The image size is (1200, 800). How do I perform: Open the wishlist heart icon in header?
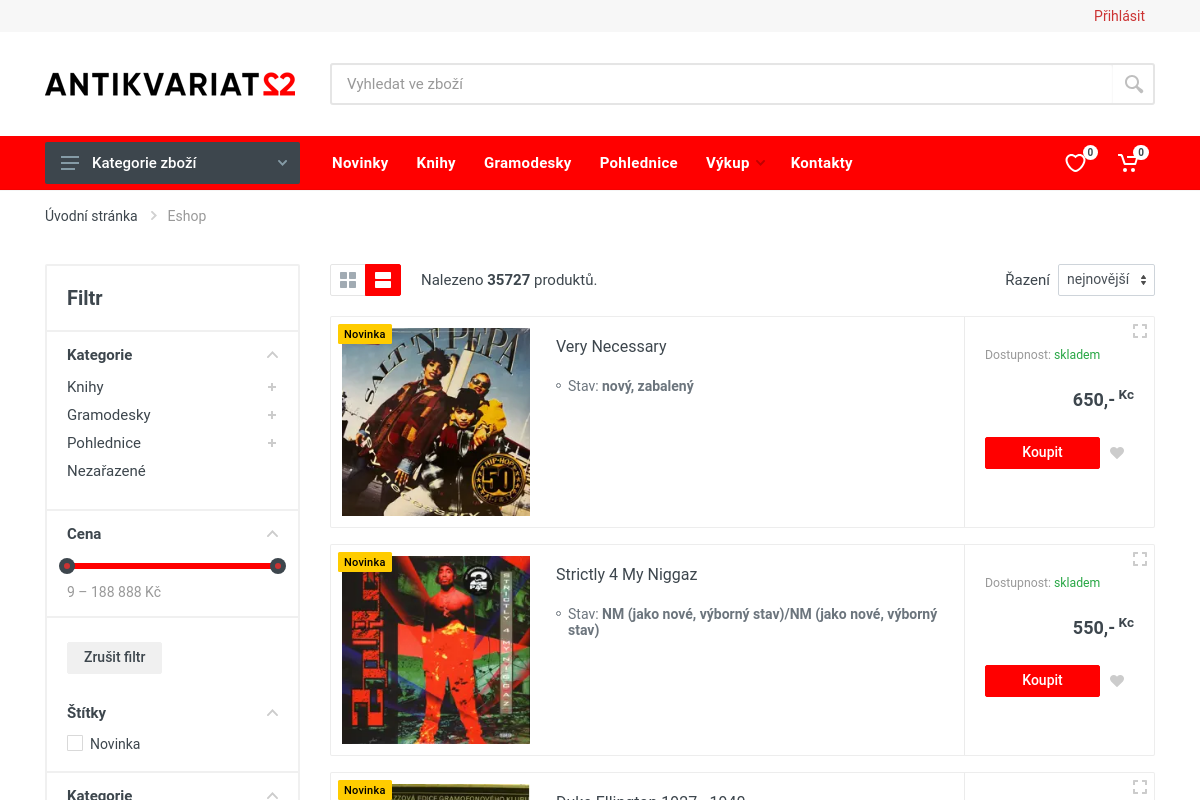coord(1075,163)
